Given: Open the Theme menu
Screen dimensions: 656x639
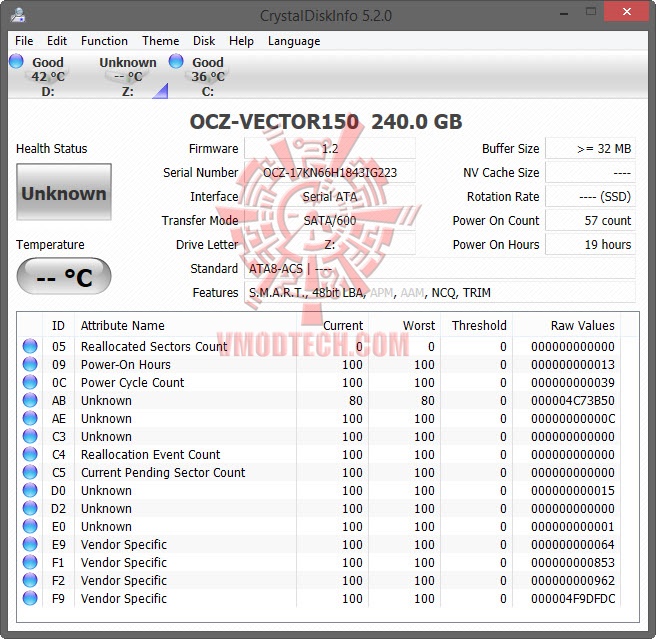Looking at the screenshot, I should coord(160,41).
